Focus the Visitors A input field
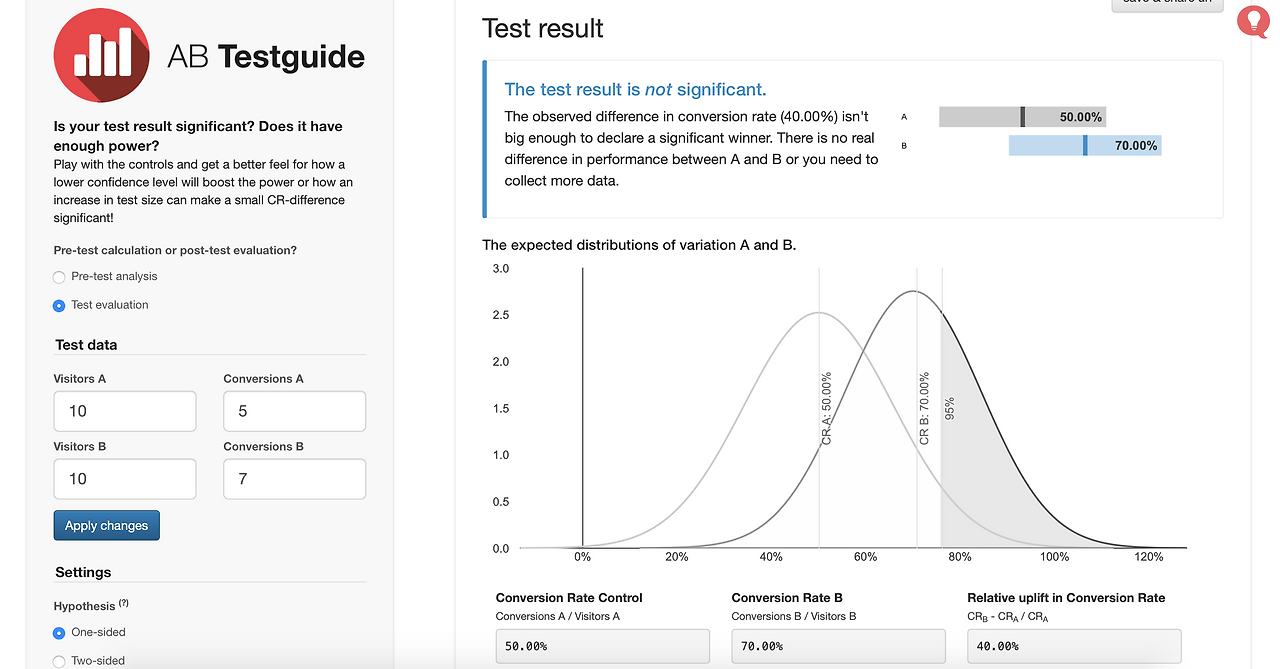 tap(124, 411)
